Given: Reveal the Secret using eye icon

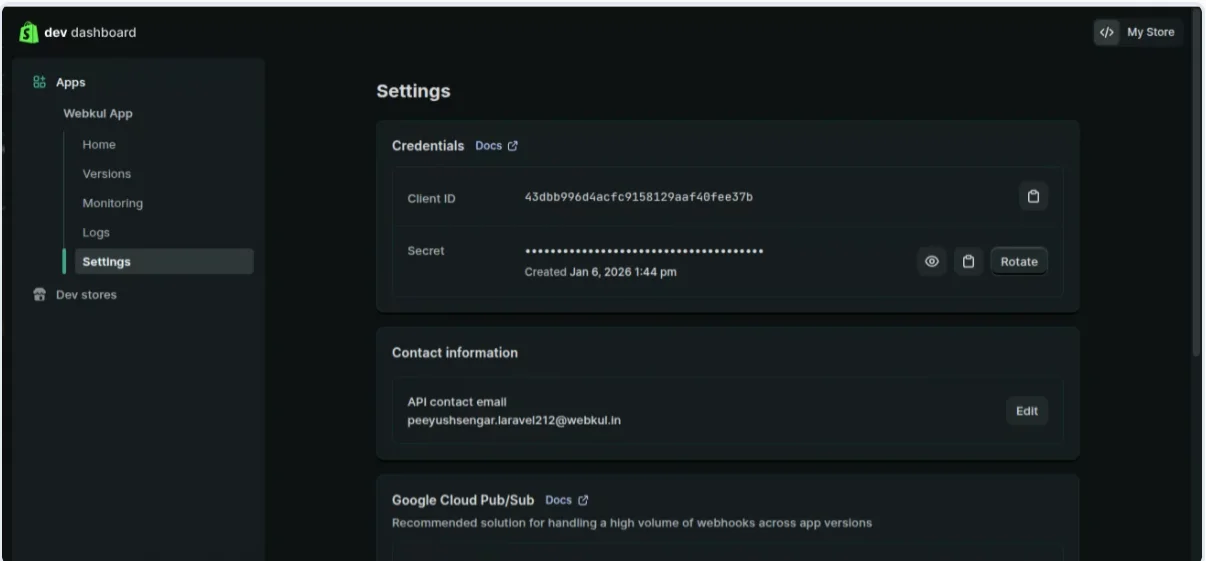Looking at the screenshot, I should (932, 261).
